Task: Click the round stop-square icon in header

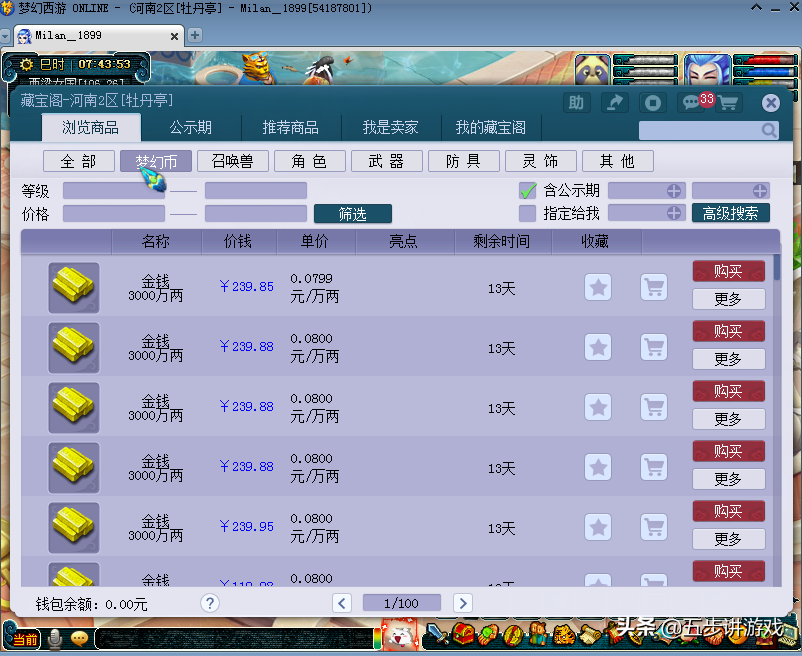Action: 652,103
